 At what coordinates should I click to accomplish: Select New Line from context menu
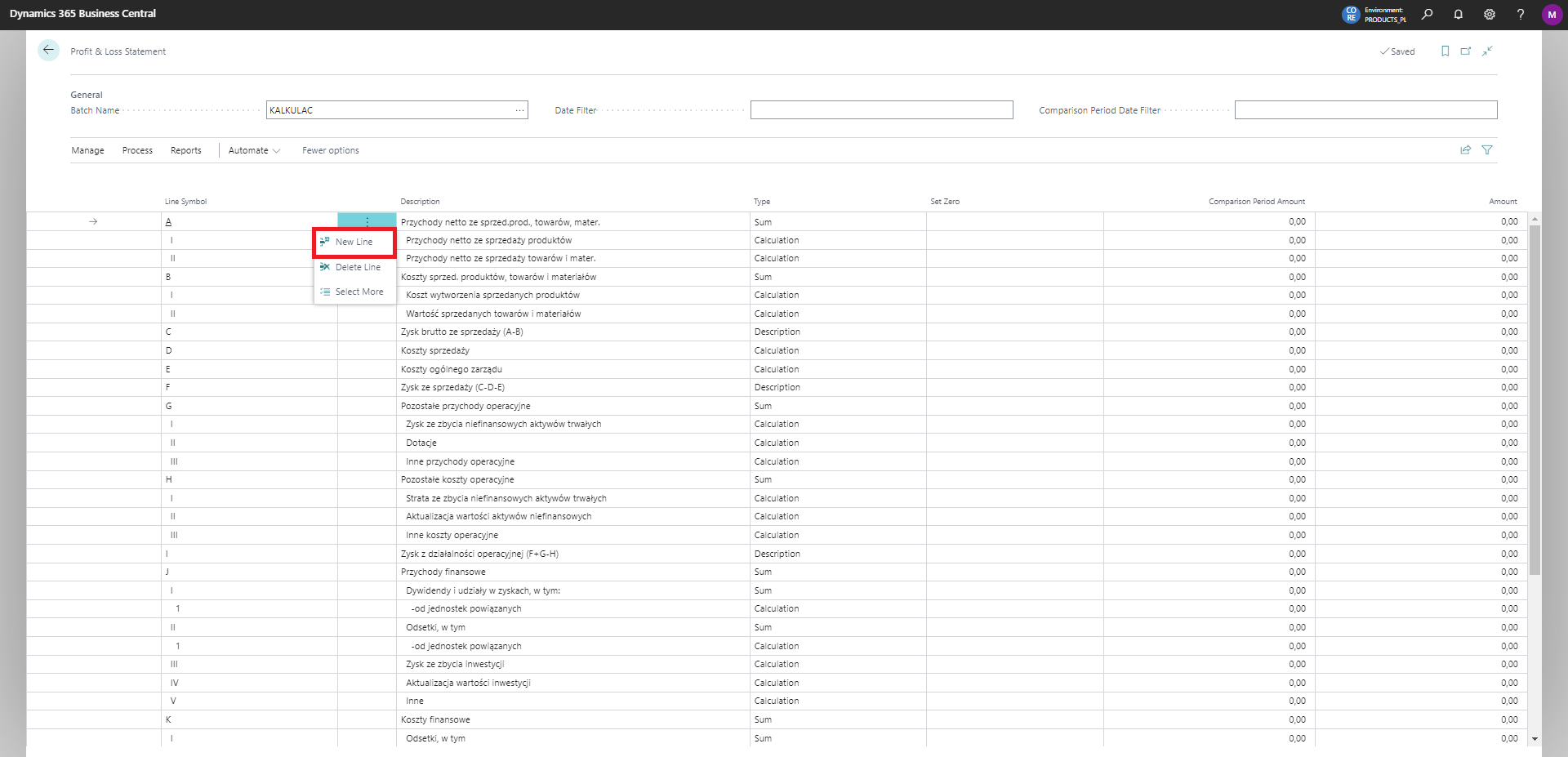pos(354,242)
